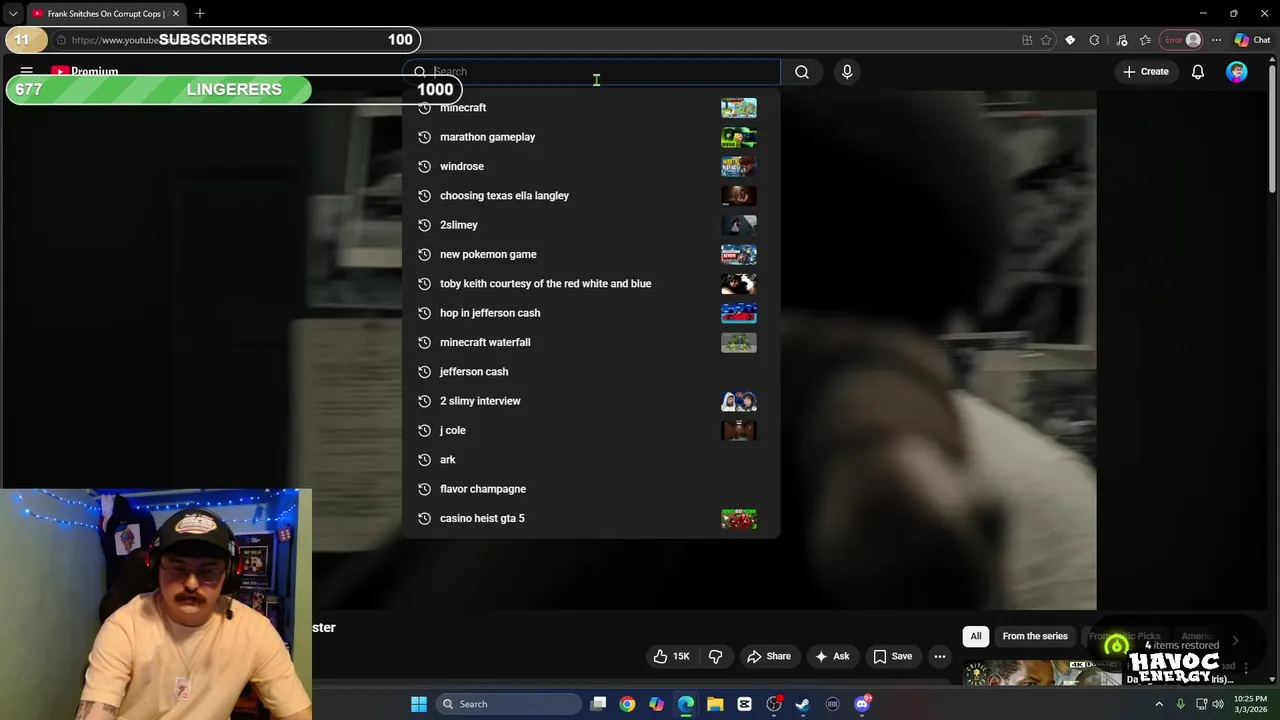
Task: Choose the 'ark' search suggestion
Action: (590, 459)
